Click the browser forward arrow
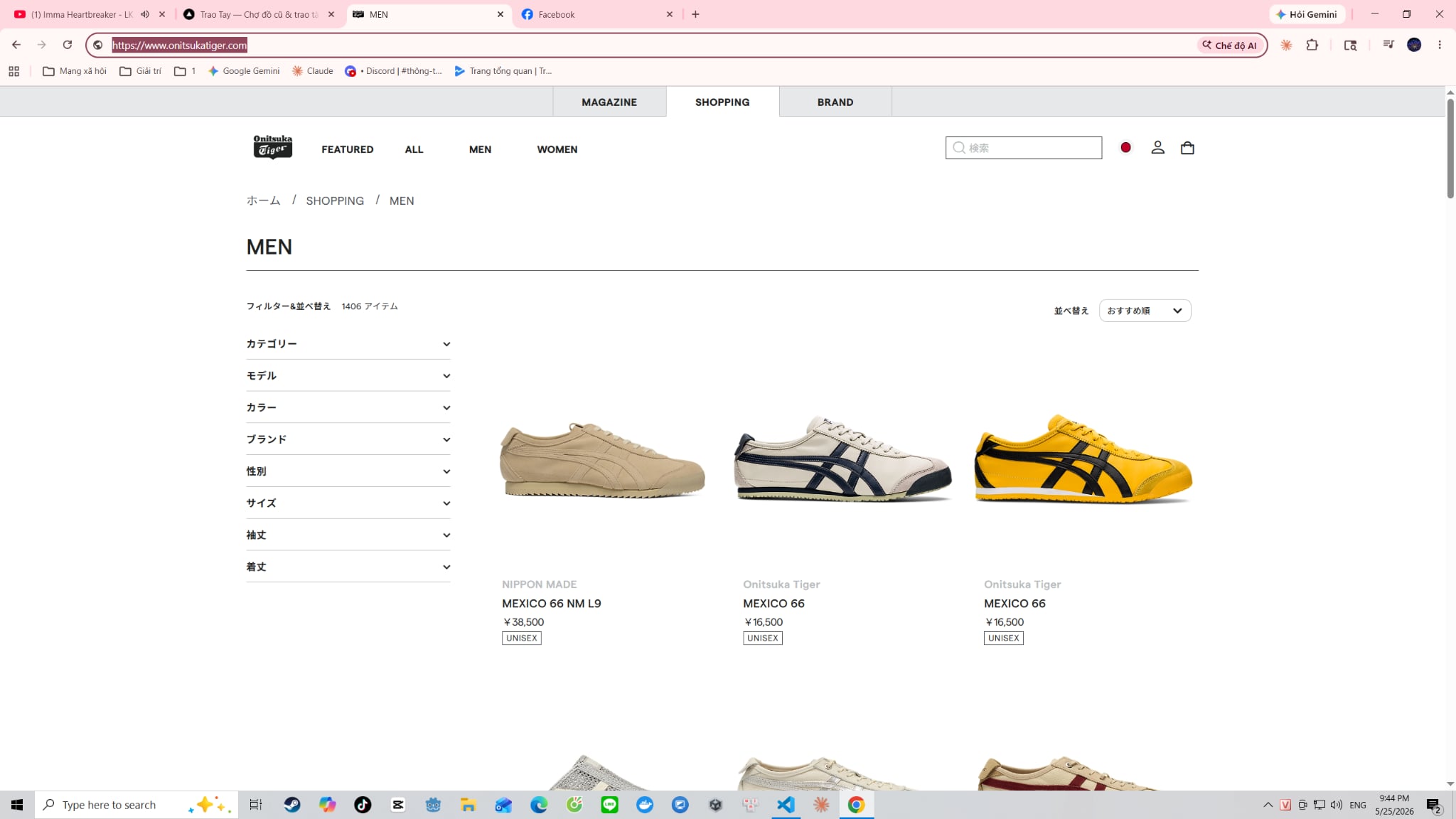 42,45
